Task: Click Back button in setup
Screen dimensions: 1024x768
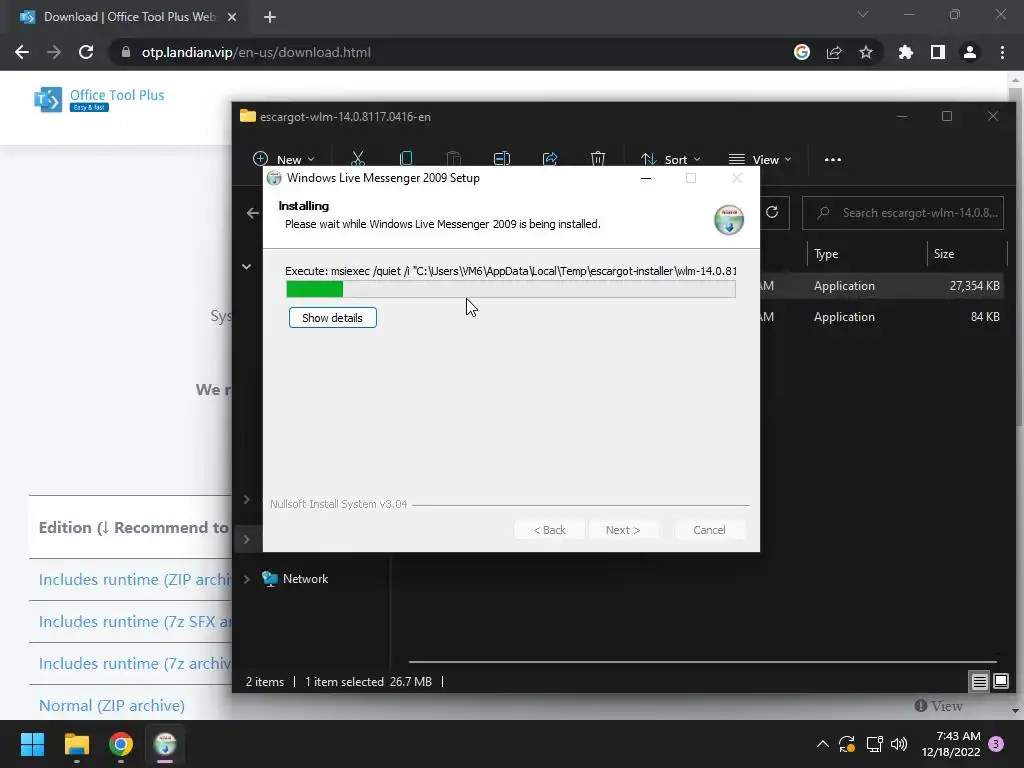Action: [549, 530]
